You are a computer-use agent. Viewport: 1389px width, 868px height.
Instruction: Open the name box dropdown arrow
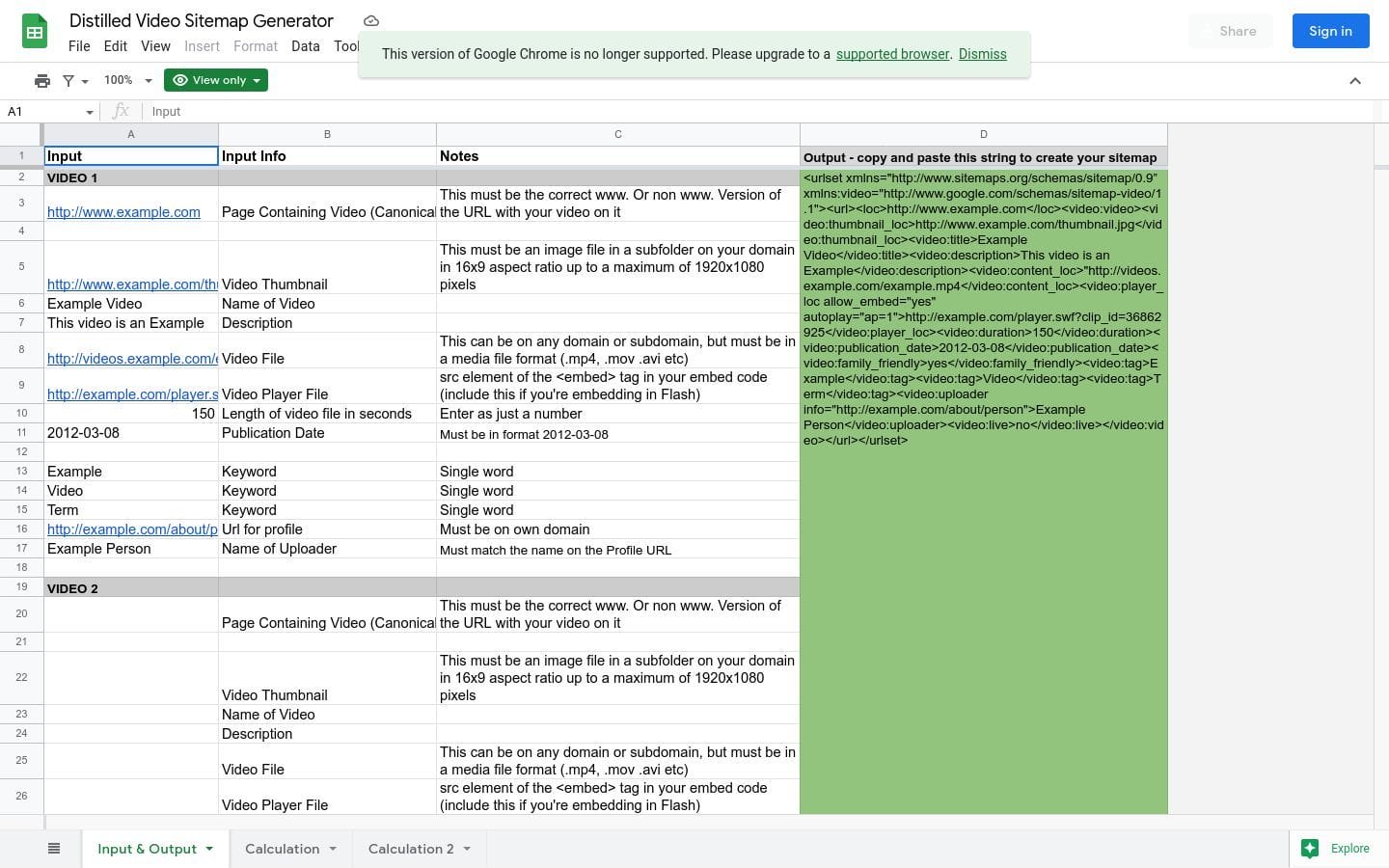pyautogui.click(x=90, y=112)
